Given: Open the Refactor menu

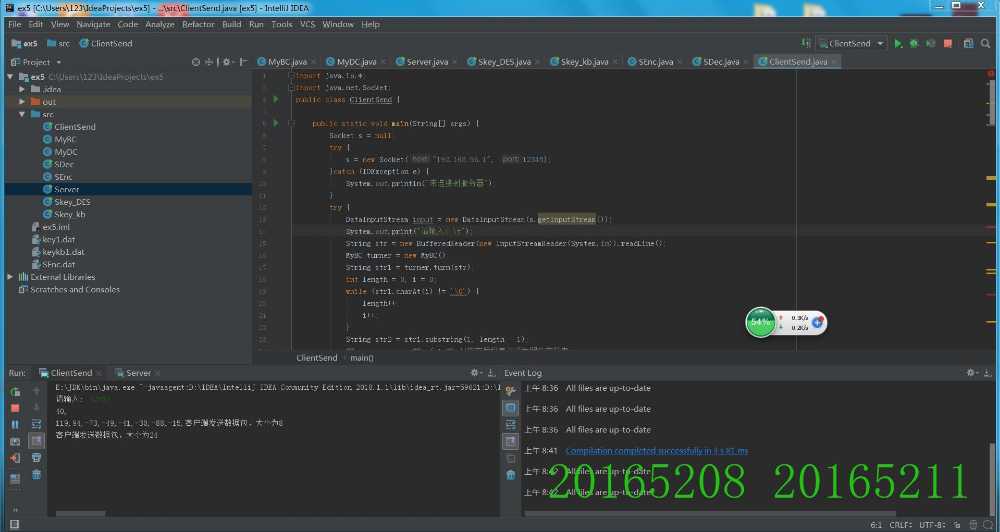Looking at the screenshot, I should coord(198,24).
